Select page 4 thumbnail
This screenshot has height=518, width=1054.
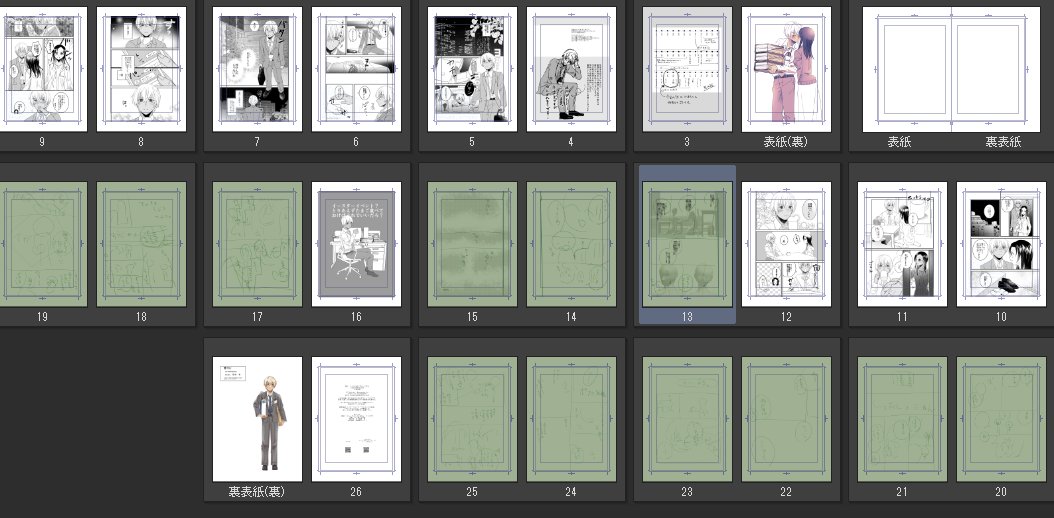tap(571, 69)
